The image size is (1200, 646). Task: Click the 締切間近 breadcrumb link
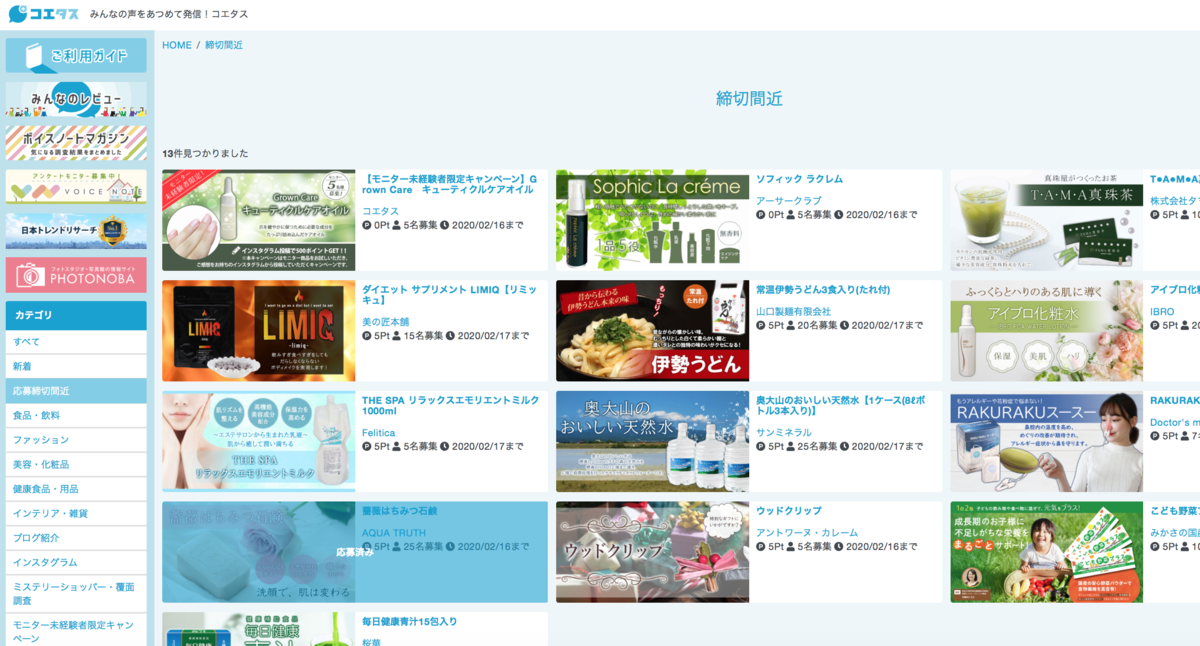[x=224, y=45]
